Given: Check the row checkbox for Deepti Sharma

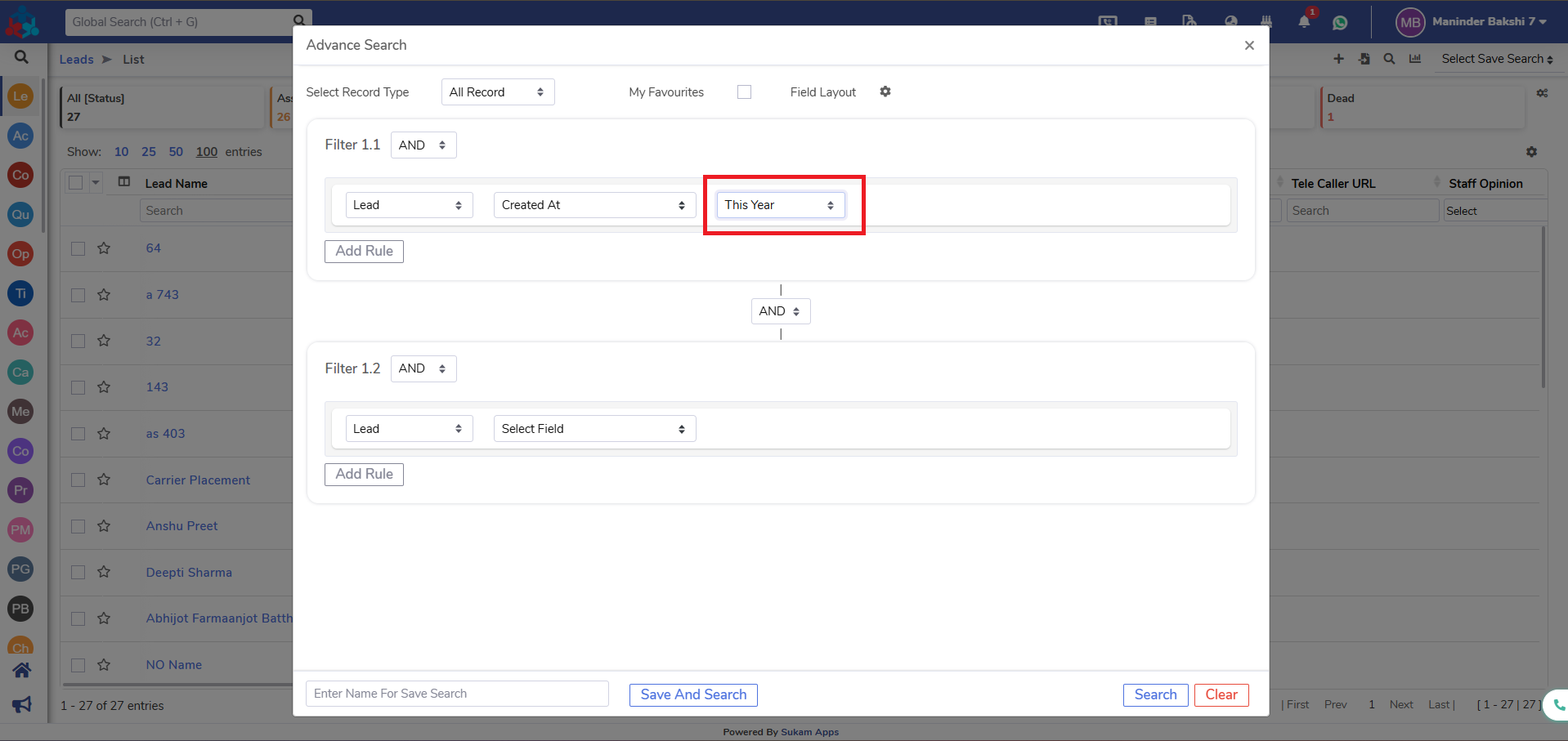Looking at the screenshot, I should 78,573.
